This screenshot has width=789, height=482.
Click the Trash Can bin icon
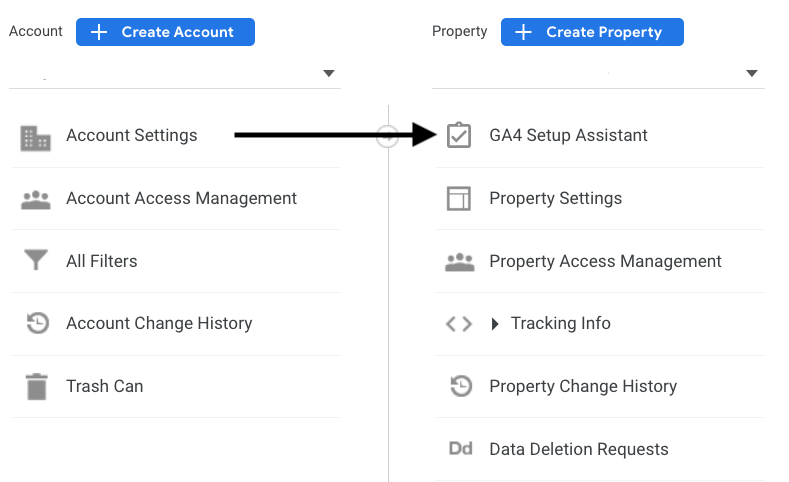coord(37,386)
